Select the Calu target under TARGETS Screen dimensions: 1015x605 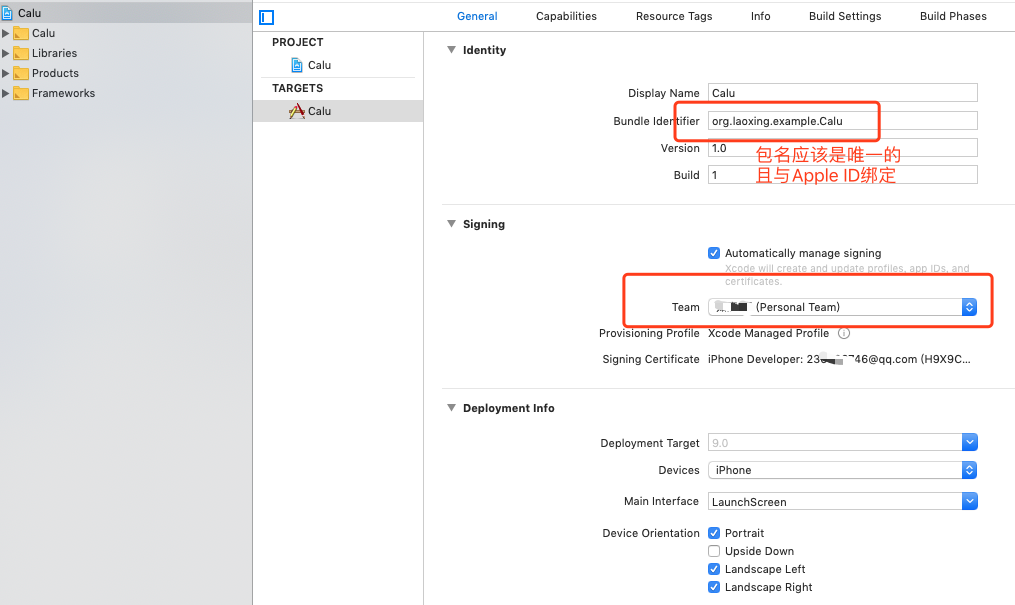tap(338, 111)
